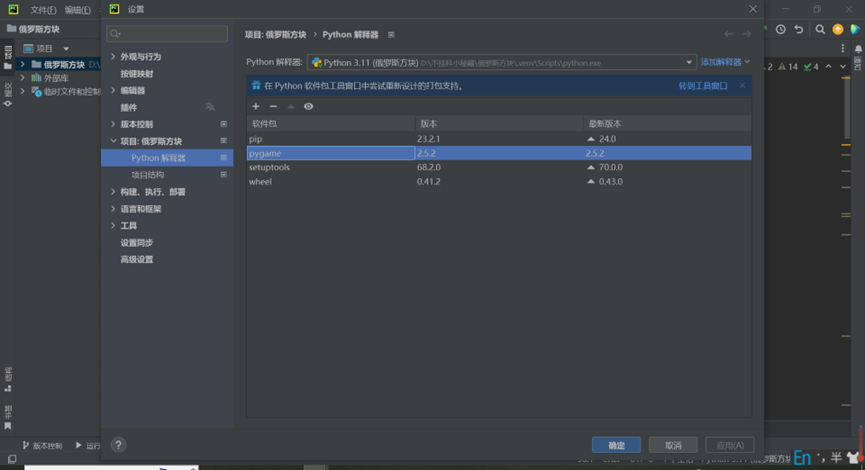Click the 应用(A) button
This screenshot has height=470, width=865.
[730, 445]
